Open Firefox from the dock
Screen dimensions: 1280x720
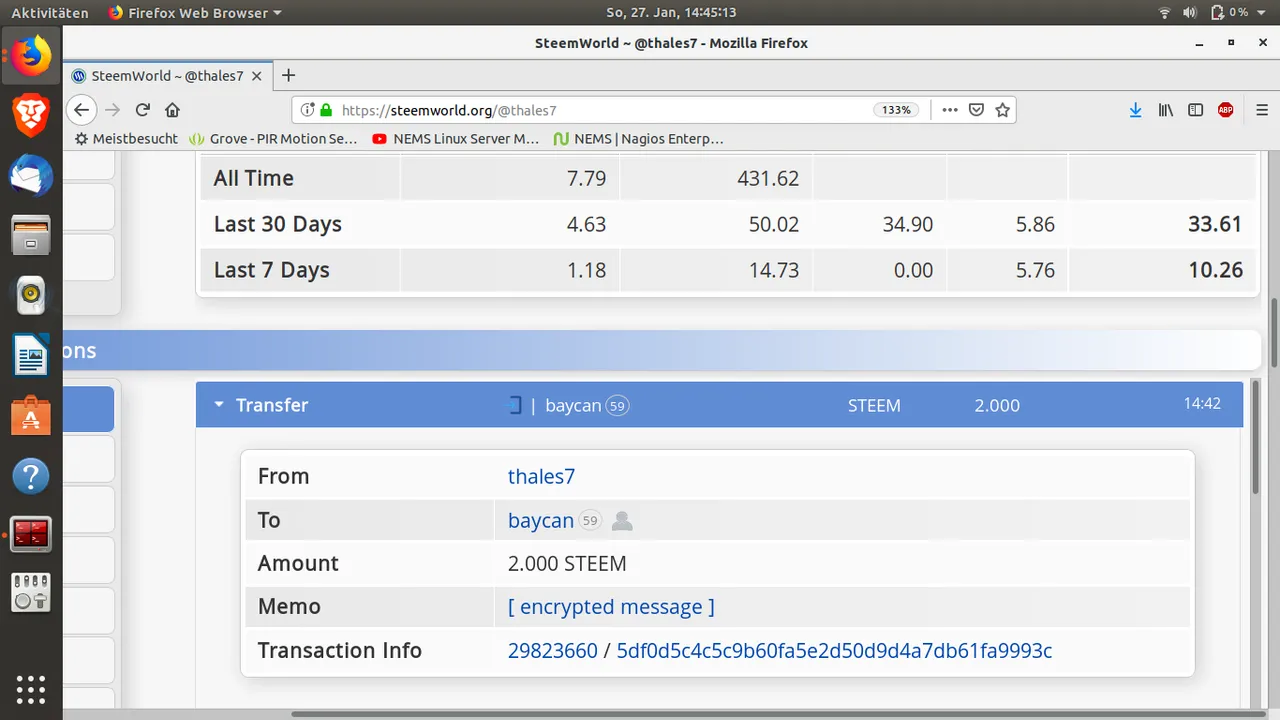click(x=31, y=55)
